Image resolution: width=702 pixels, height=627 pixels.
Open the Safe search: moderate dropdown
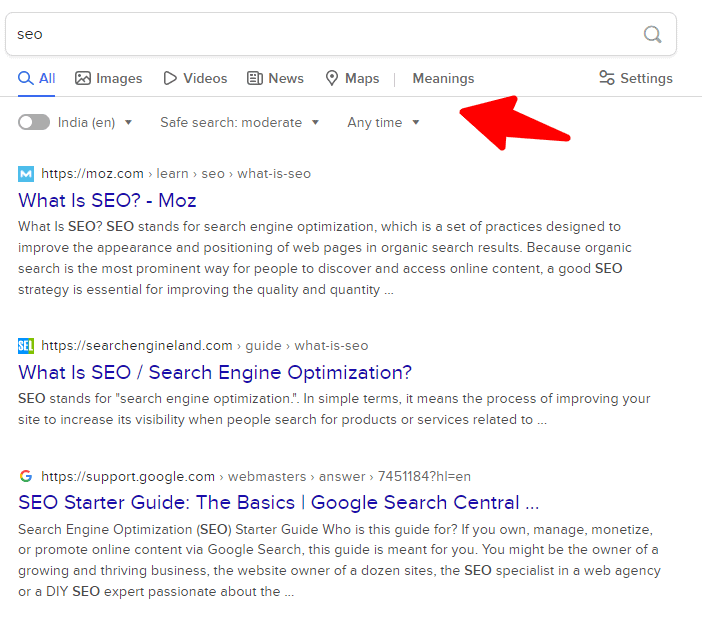(240, 122)
